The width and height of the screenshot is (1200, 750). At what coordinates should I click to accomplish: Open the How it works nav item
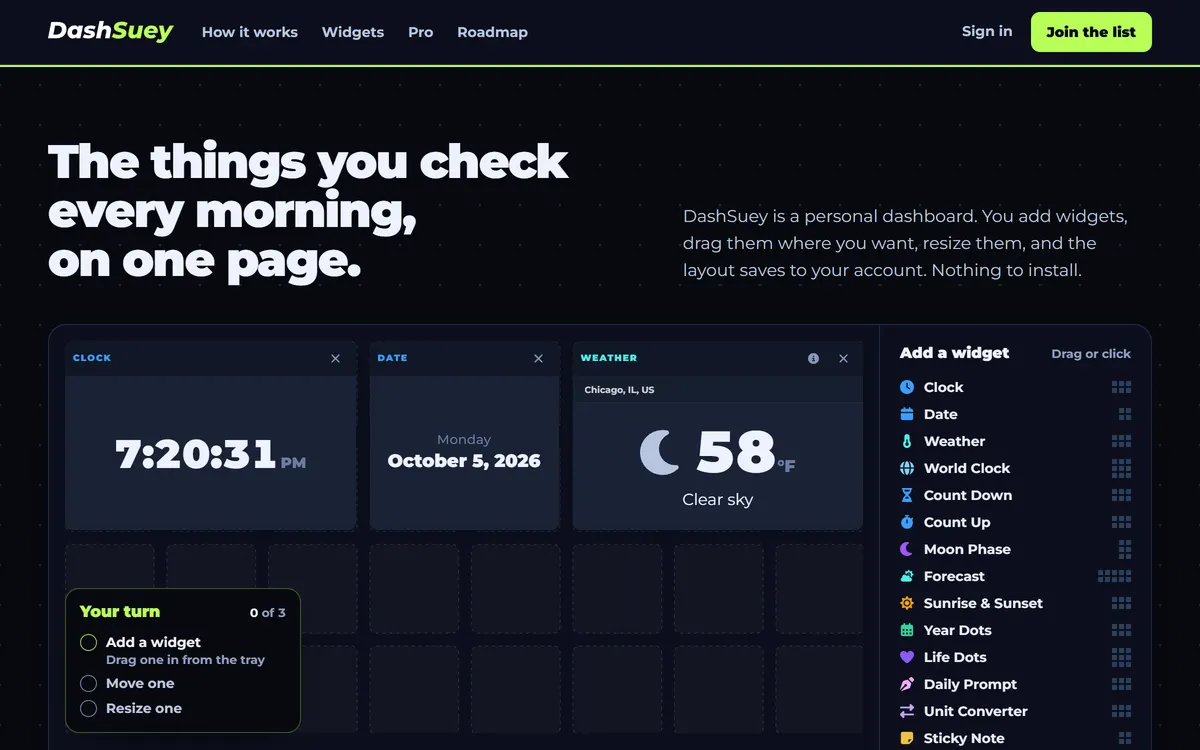250,32
